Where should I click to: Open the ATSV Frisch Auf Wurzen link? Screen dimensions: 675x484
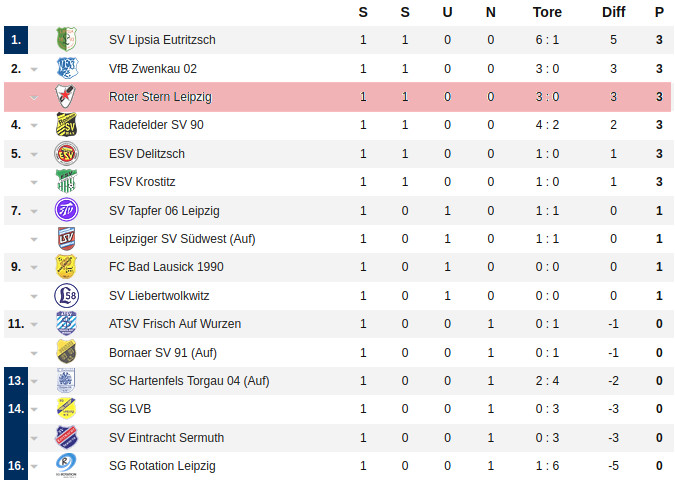[x=175, y=324]
